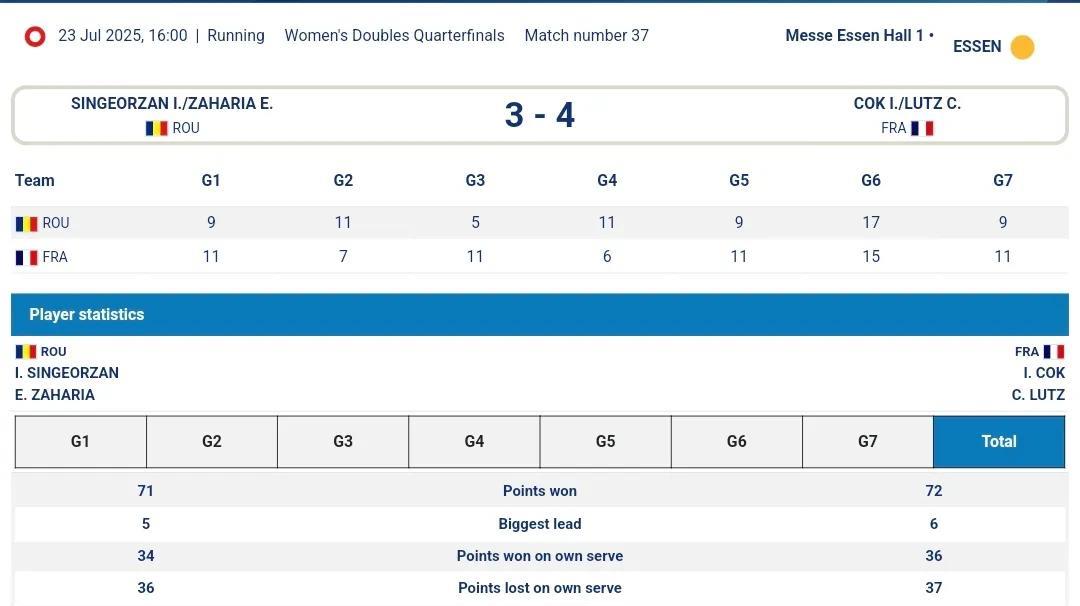Click the SINGEORZAN I./ZAHARIA E. team name
The width and height of the screenshot is (1080, 606).
(172, 104)
